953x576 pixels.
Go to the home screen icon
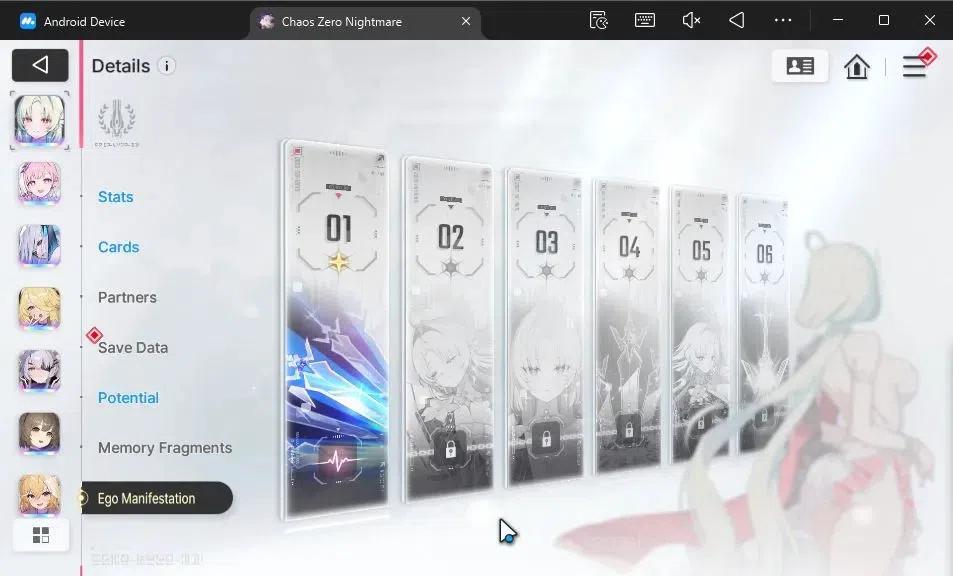pyautogui.click(x=857, y=66)
